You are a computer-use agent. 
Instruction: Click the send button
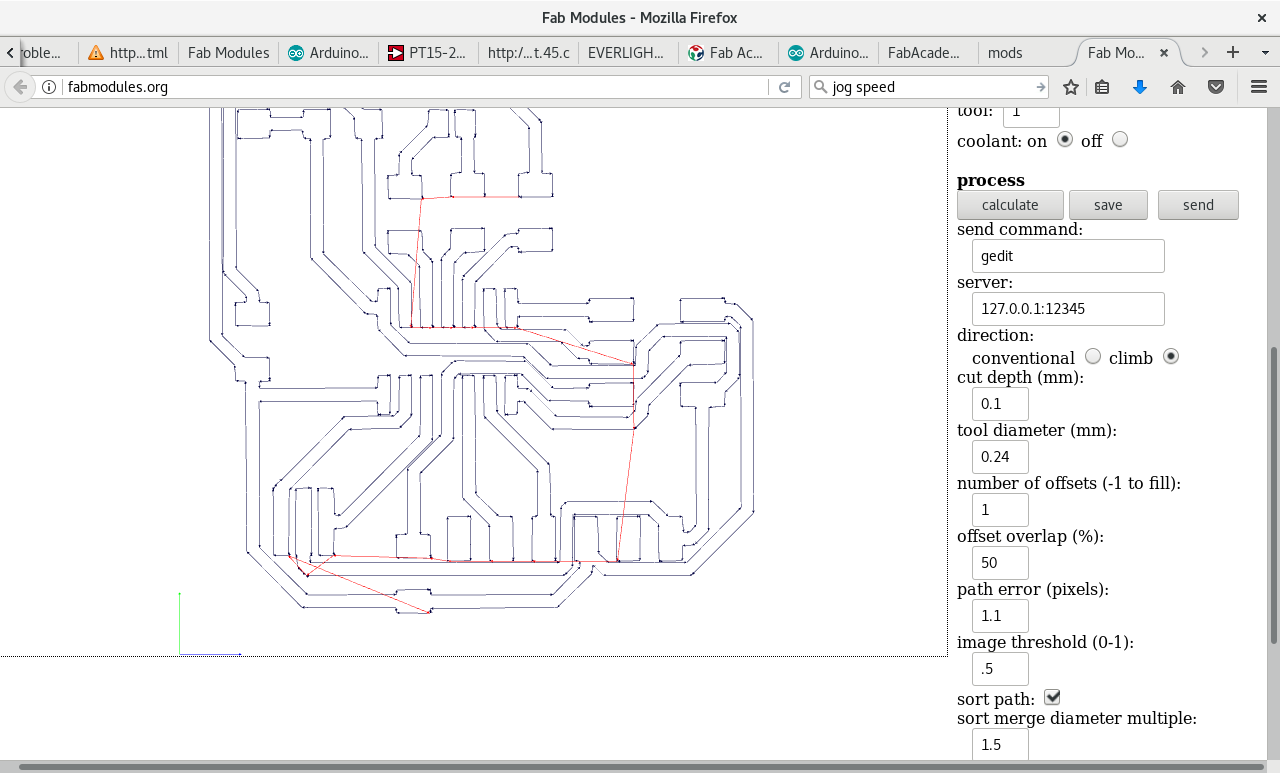click(1198, 205)
